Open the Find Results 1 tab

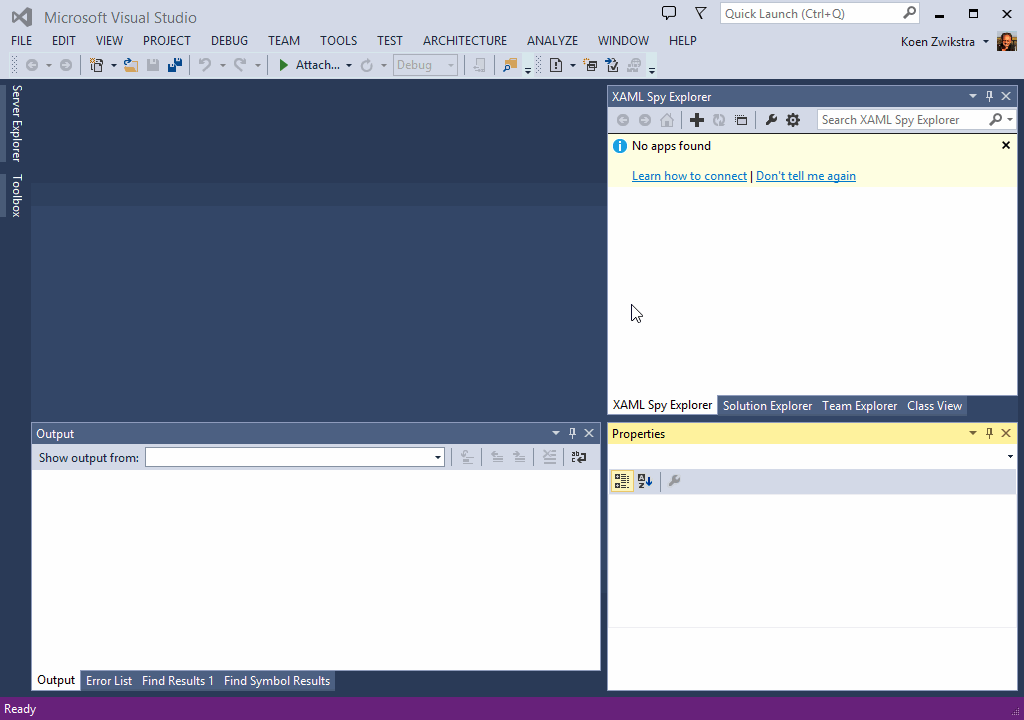178,681
